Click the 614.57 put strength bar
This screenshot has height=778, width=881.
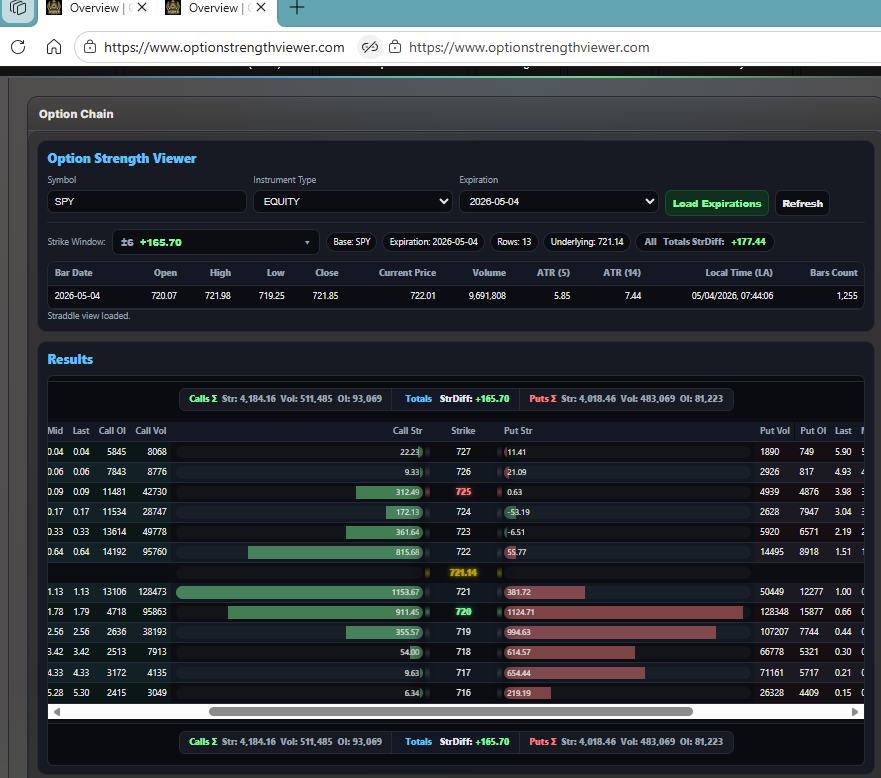tap(569, 652)
